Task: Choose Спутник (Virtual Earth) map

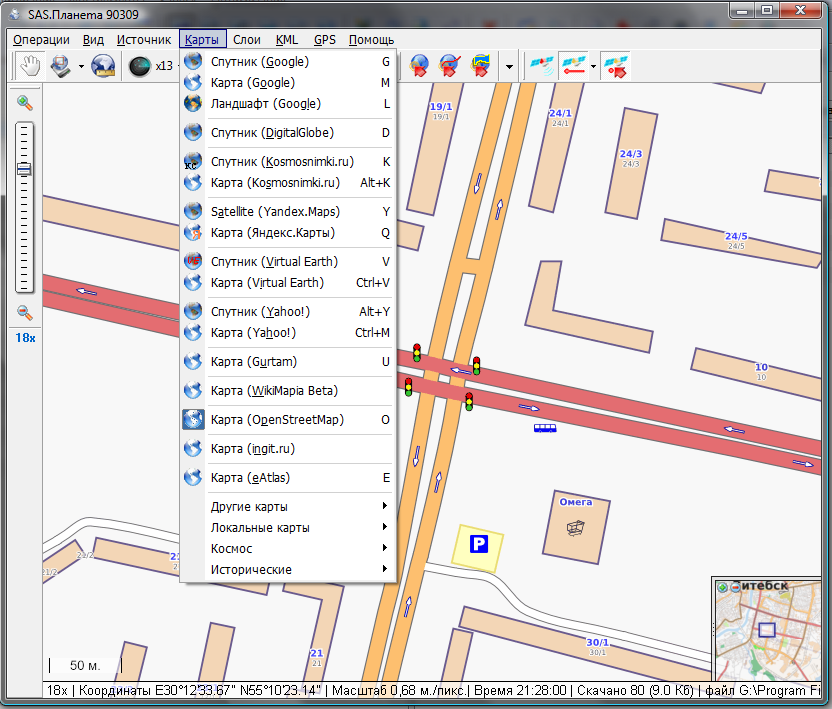Action: (x=288, y=262)
